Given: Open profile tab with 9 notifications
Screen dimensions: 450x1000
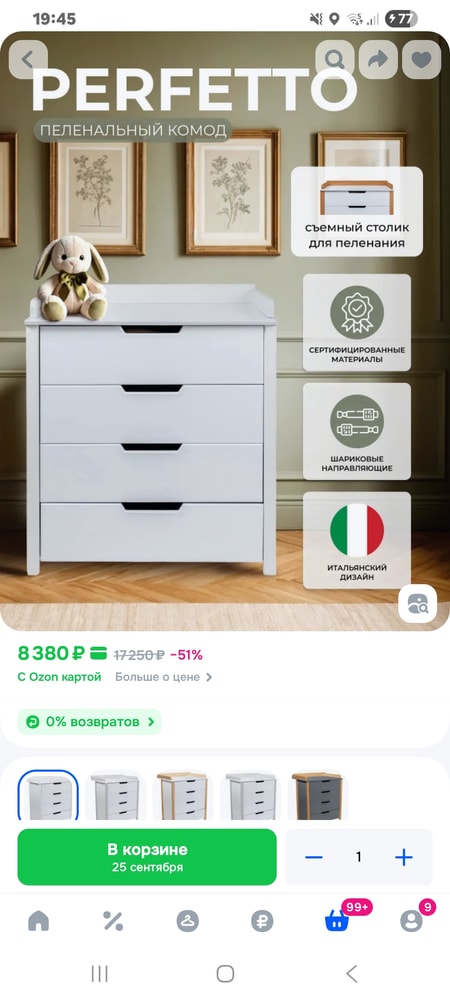Looking at the screenshot, I should 412,920.
